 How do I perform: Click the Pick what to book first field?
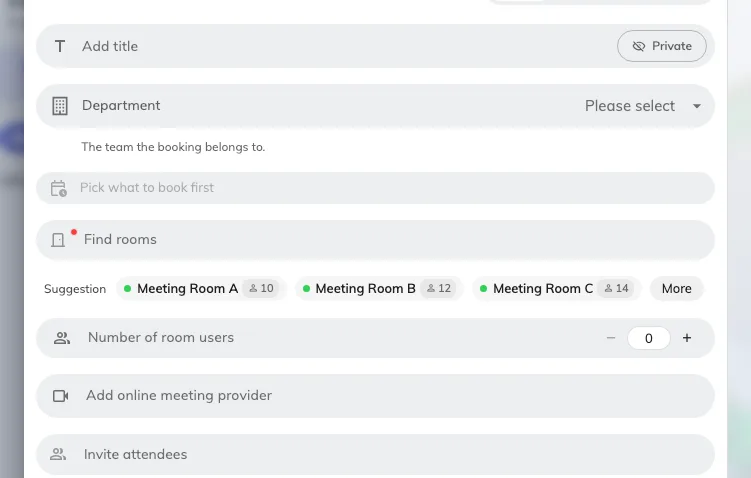(x=376, y=188)
